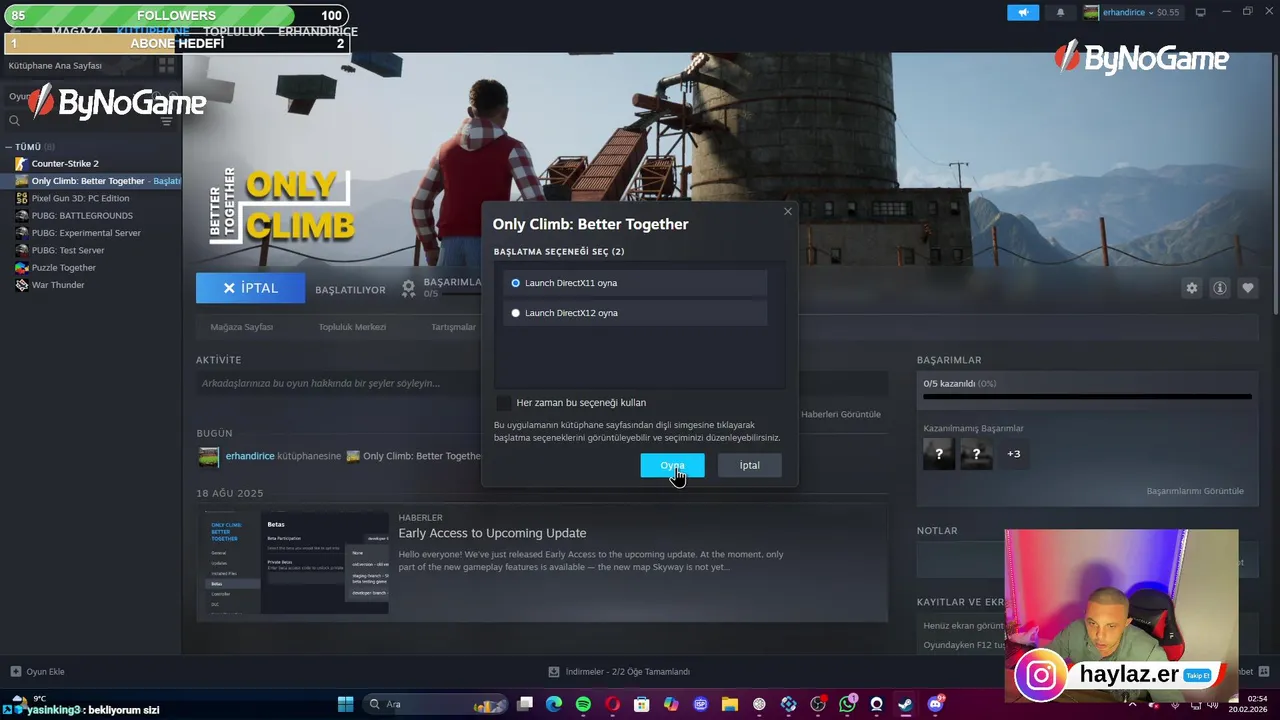
Task: Click the Big Picture mode monitor icon
Action: point(1200,12)
